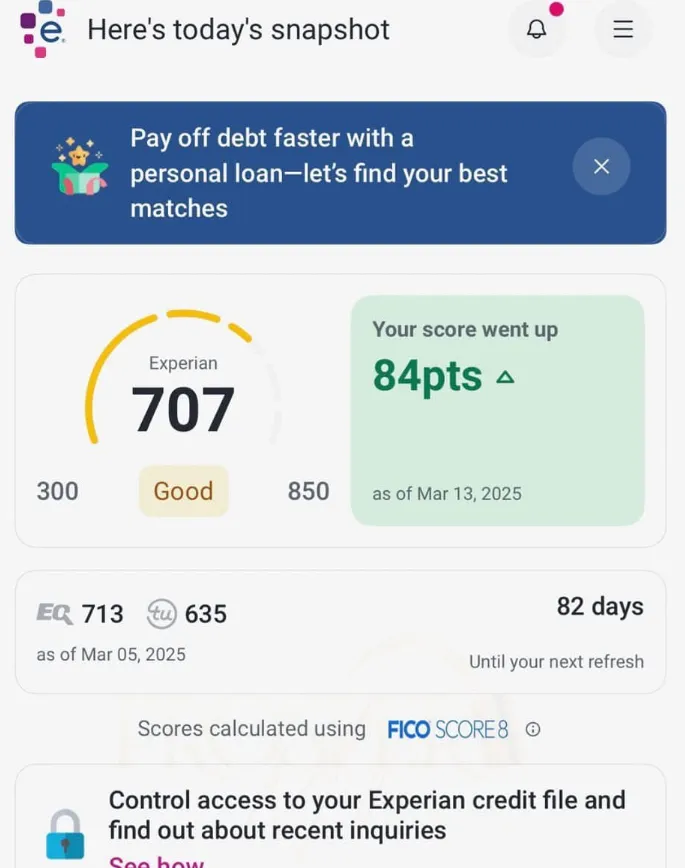The width and height of the screenshot is (685, 868).
Task: Click the green score increase arrow
Action: coord(505,378)
